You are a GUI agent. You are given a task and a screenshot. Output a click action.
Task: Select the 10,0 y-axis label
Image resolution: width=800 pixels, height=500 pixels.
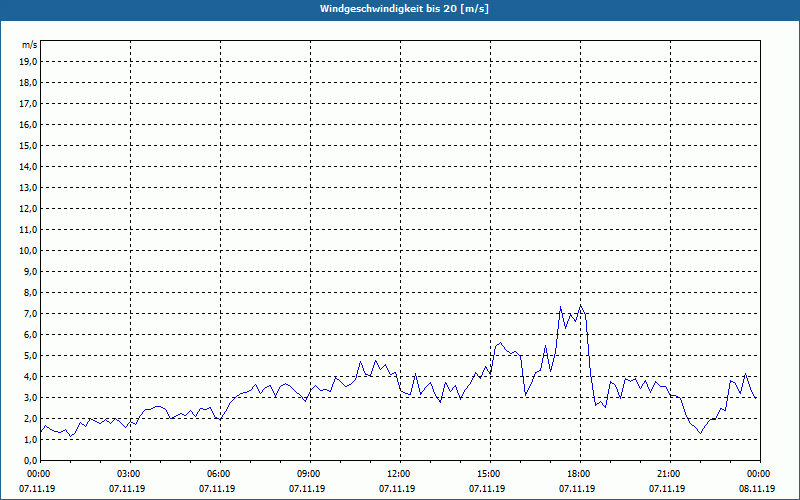(x=28, y=251)
